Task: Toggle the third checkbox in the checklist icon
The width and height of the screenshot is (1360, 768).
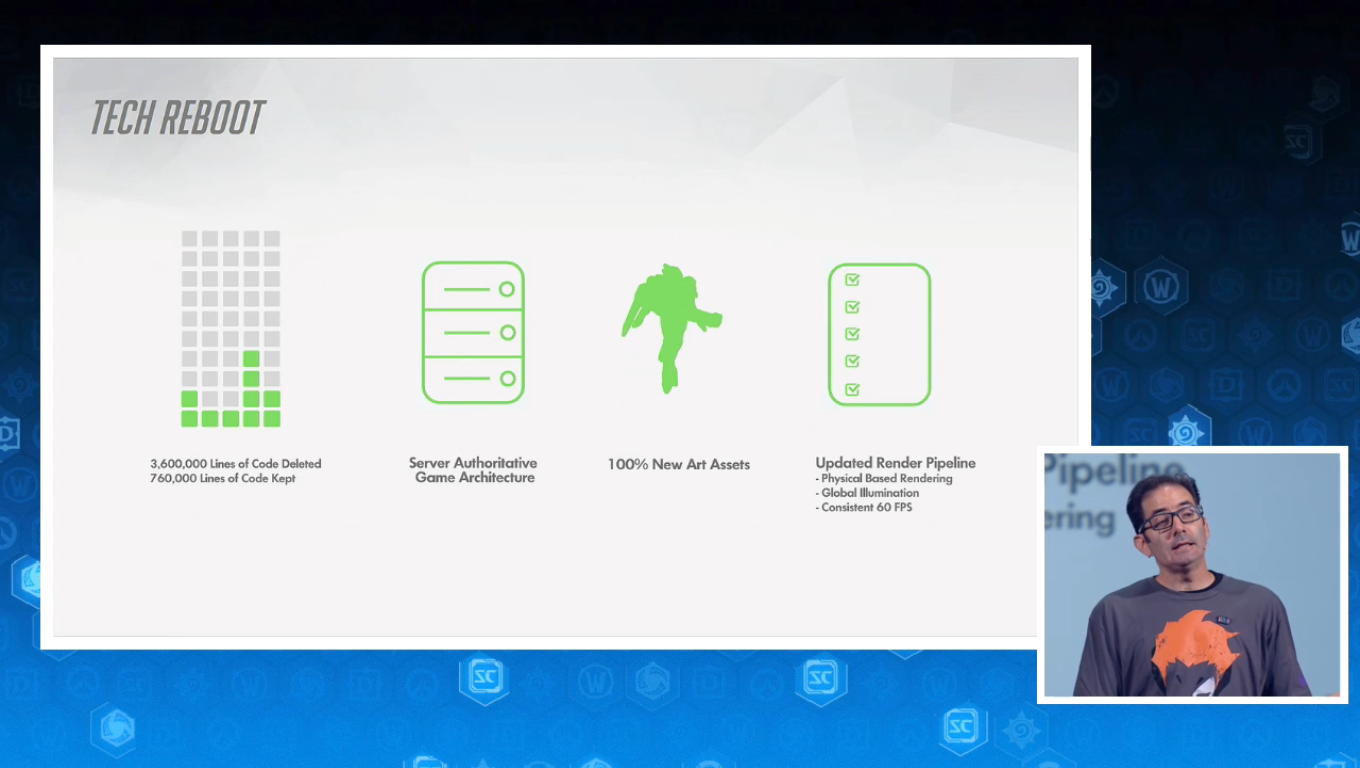Action: [852, 334]
